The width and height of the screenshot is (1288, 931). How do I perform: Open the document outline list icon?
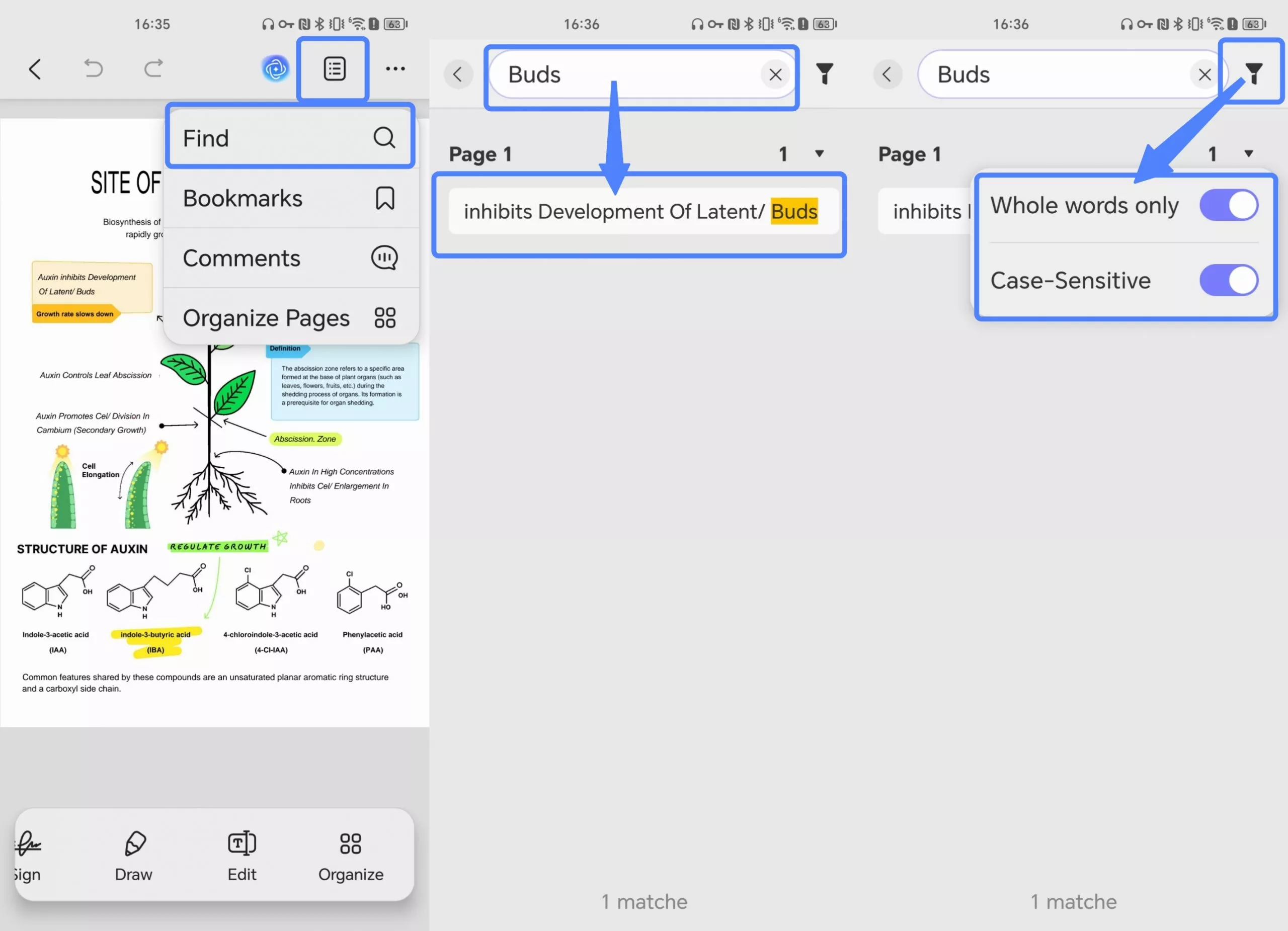pyautogui.click(x=335, y=69)
